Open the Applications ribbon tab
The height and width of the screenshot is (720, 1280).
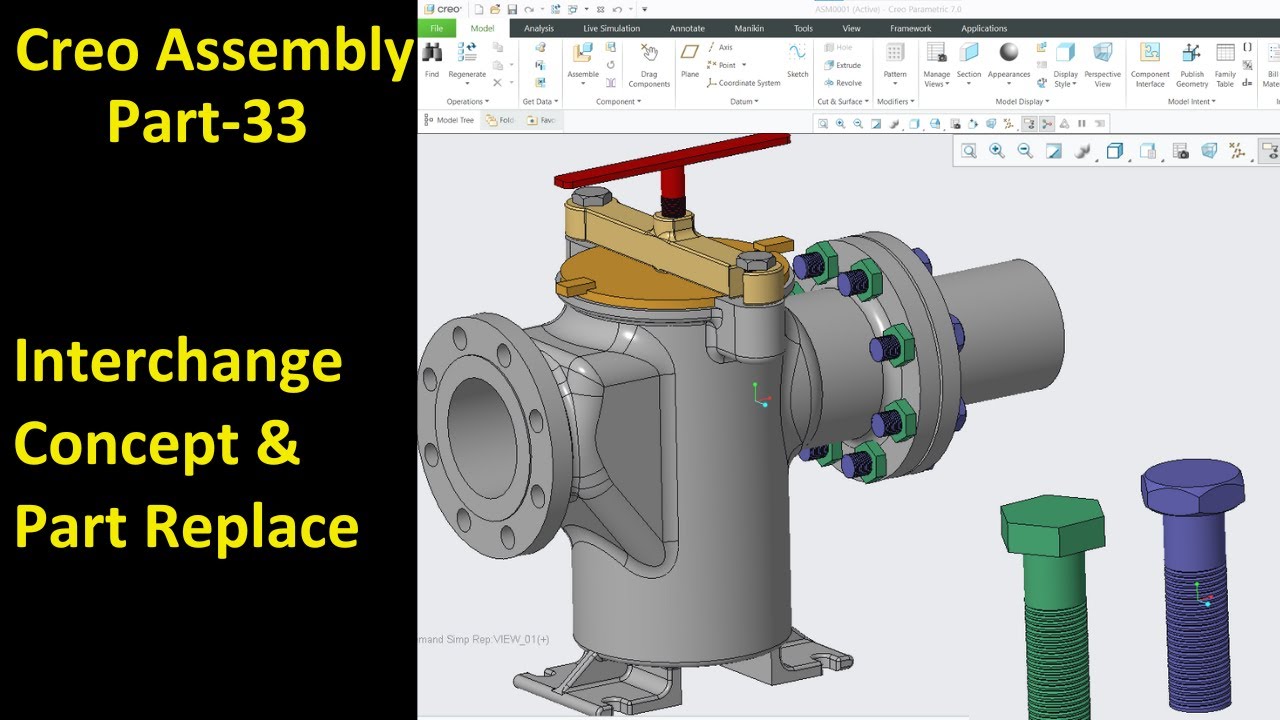tap(984, 28)
